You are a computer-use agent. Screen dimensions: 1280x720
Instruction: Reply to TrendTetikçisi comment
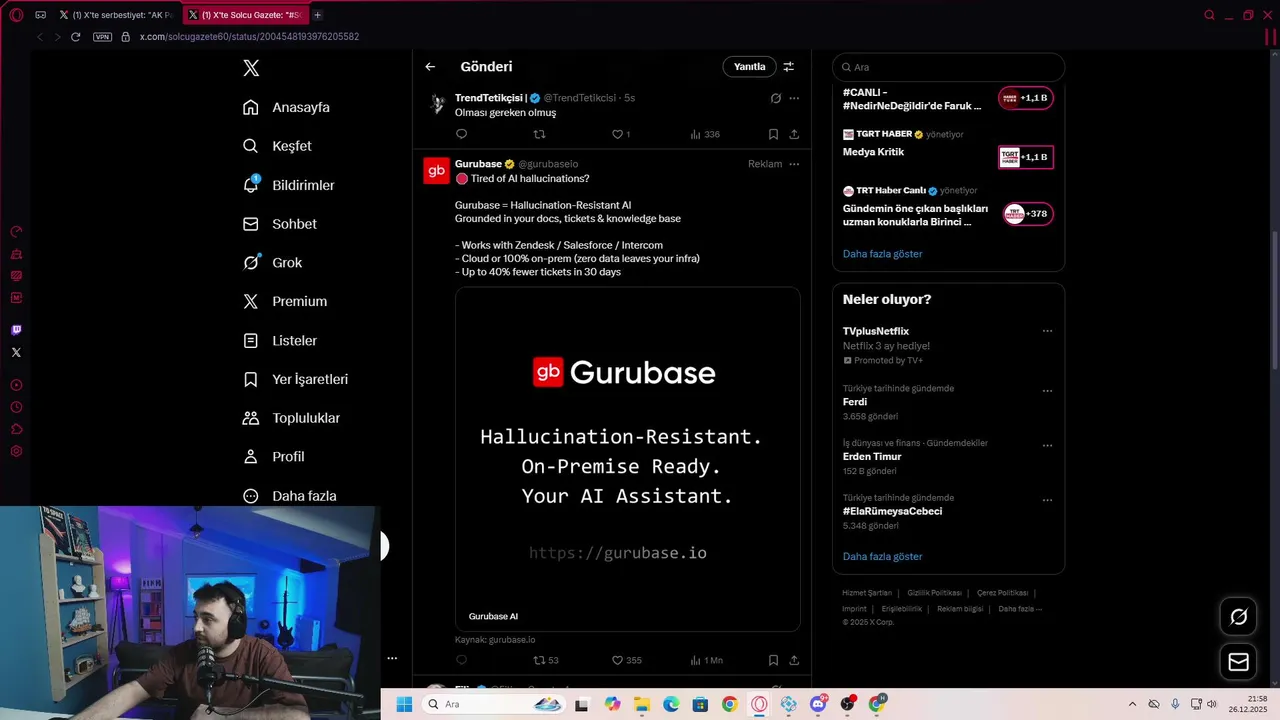pyautogui.click(x=461, y=134)
